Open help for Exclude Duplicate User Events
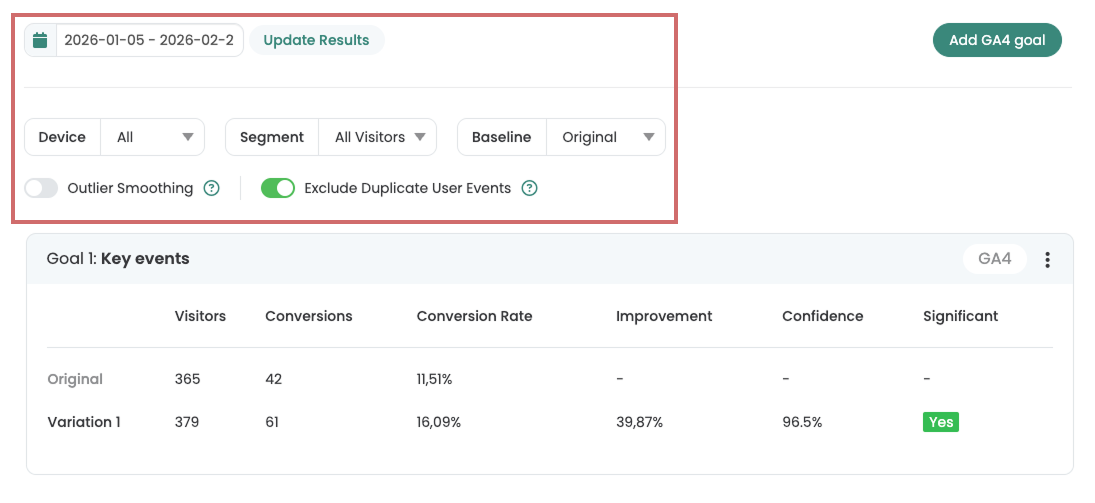 (x=530, y=189)
